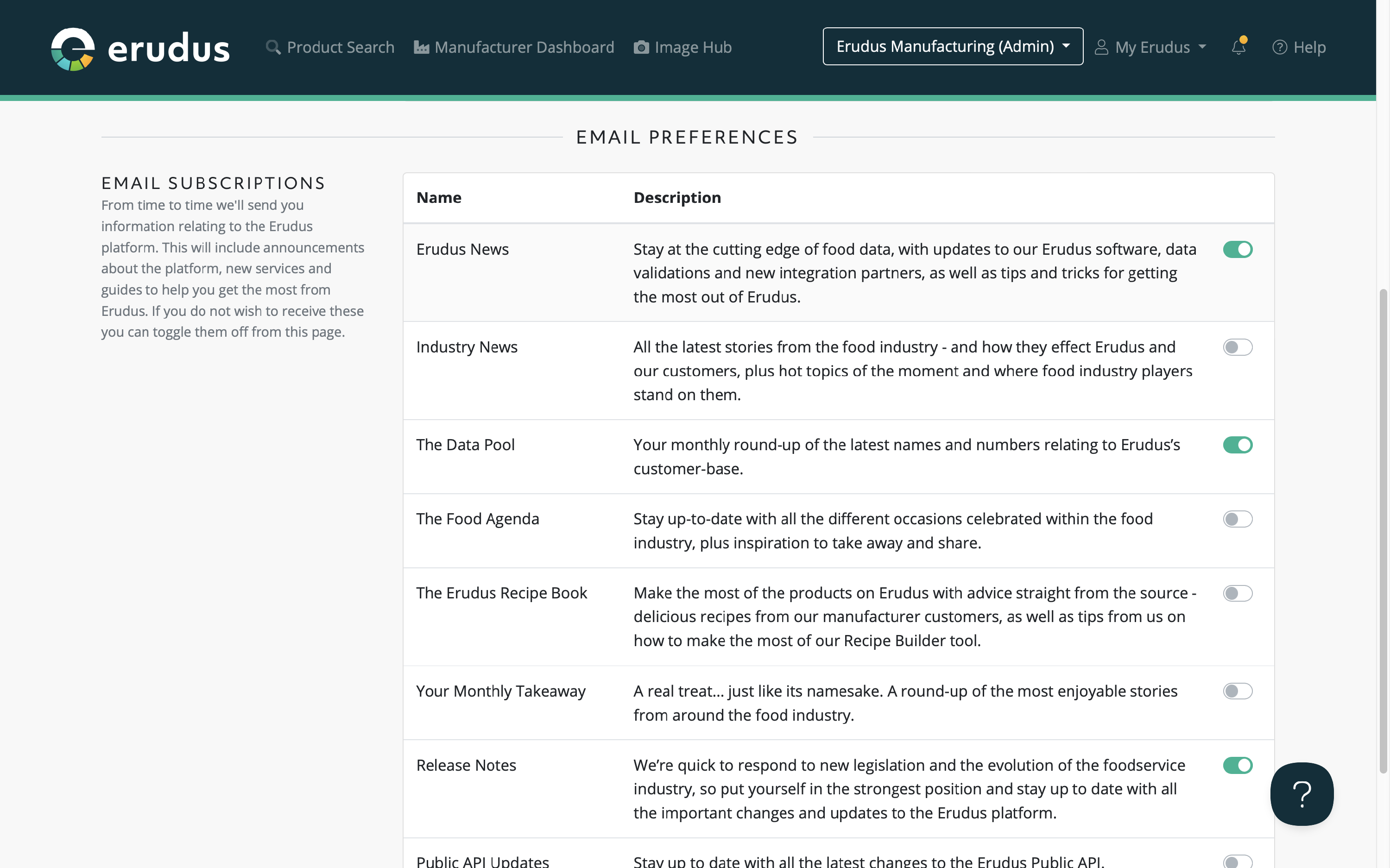1390x868 pixels.
Task: Turn off The Data Pool toggle
Action: tap(1237, 445)
